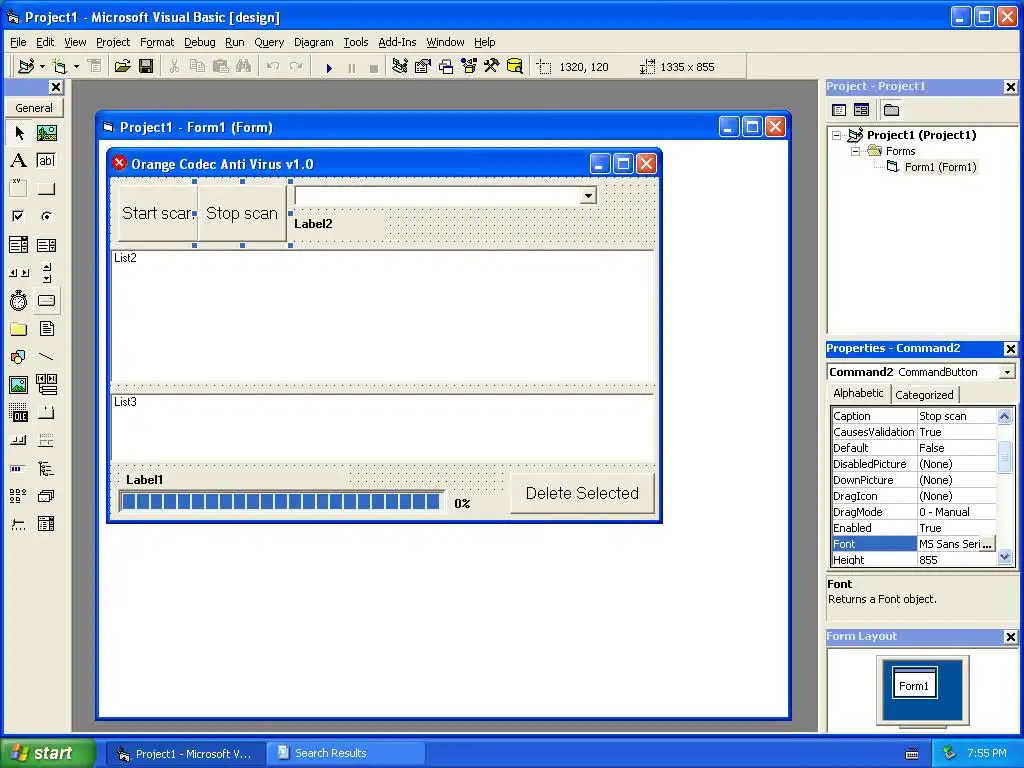Click the Stop scan button on form
Image resolution: width=1024 pixels, height=768 pixels.
pyautogui.click(x=242, y=214)
